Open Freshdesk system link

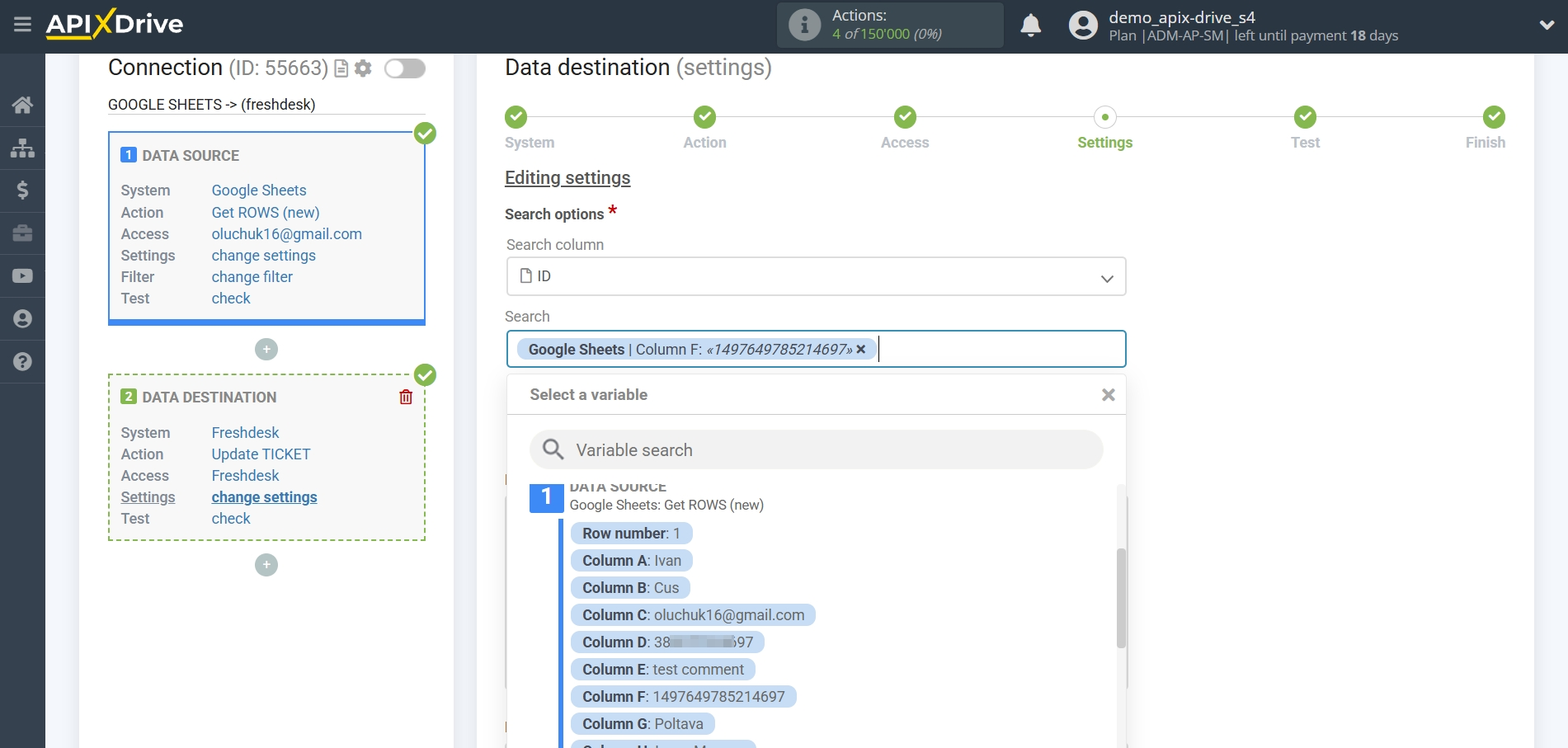click(x=246, y=433)
